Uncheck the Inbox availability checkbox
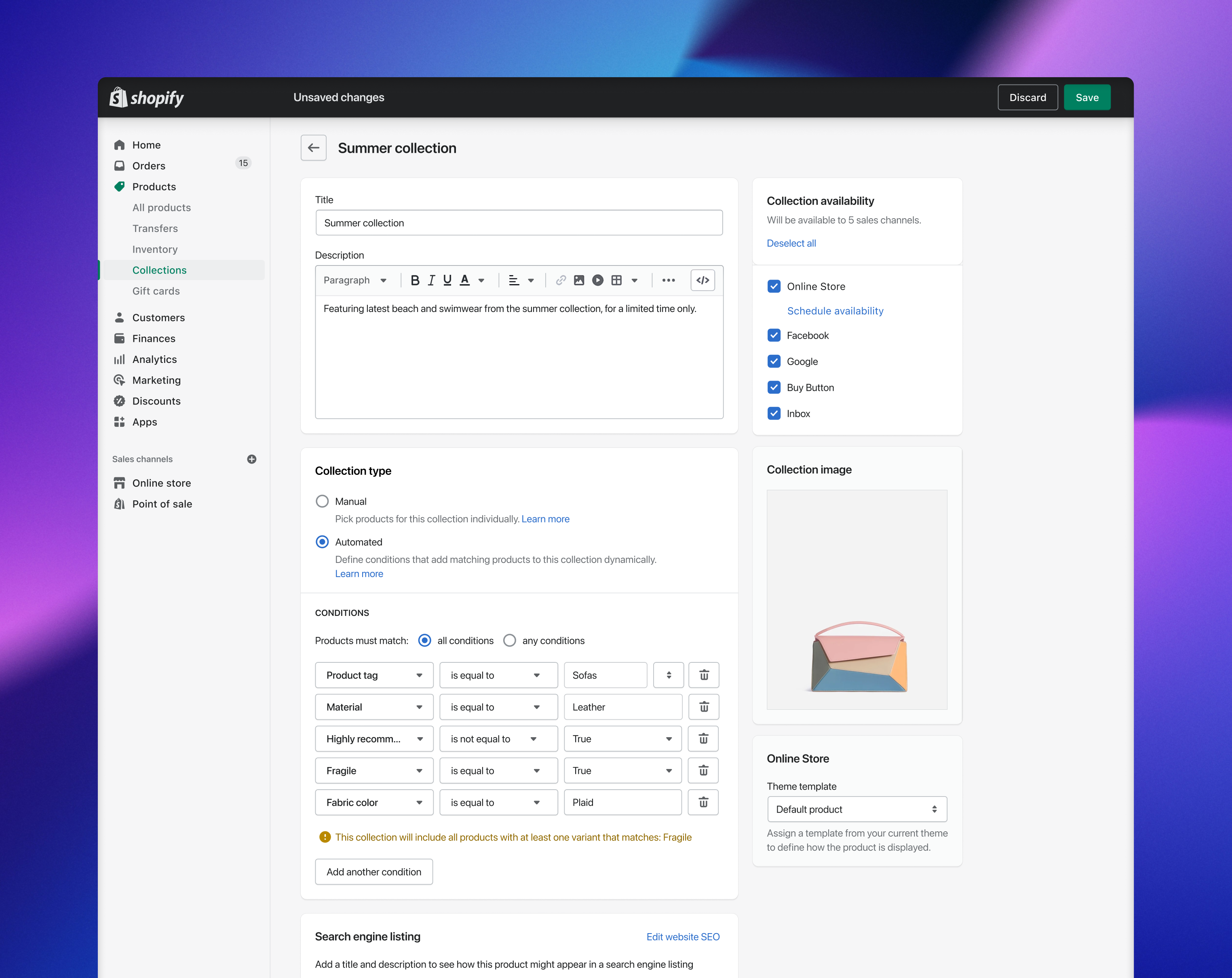Image resolution: width=1232 pixels, height=978 pixels. [774, 413]
